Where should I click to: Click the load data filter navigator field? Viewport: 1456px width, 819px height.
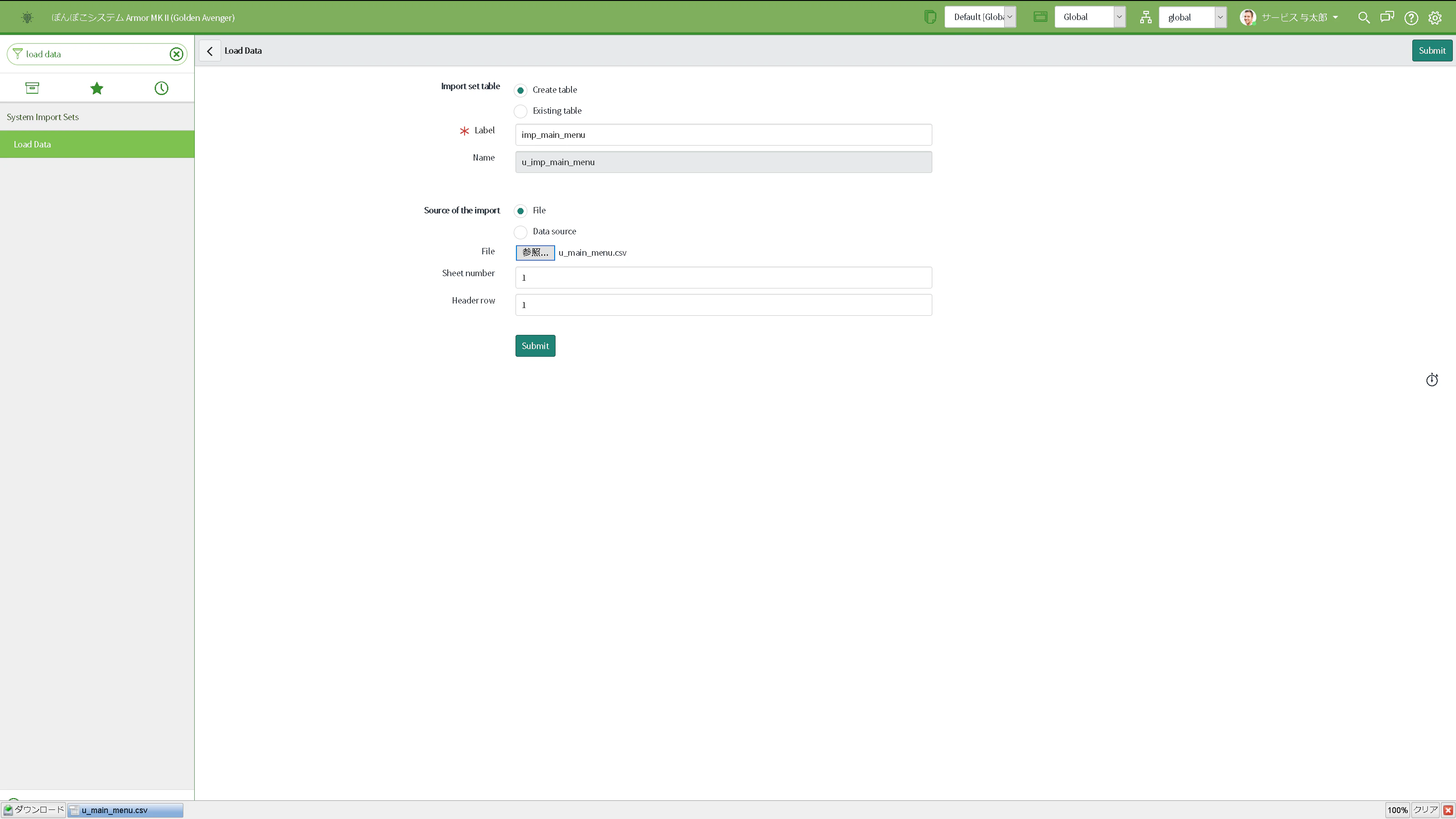click(x=96, y=54)
